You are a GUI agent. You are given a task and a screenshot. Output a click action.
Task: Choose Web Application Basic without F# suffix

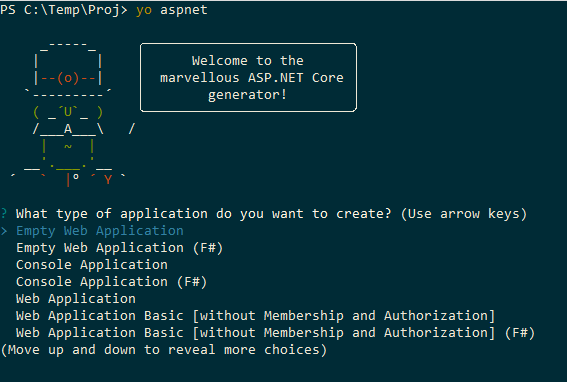tap(255, 316)
